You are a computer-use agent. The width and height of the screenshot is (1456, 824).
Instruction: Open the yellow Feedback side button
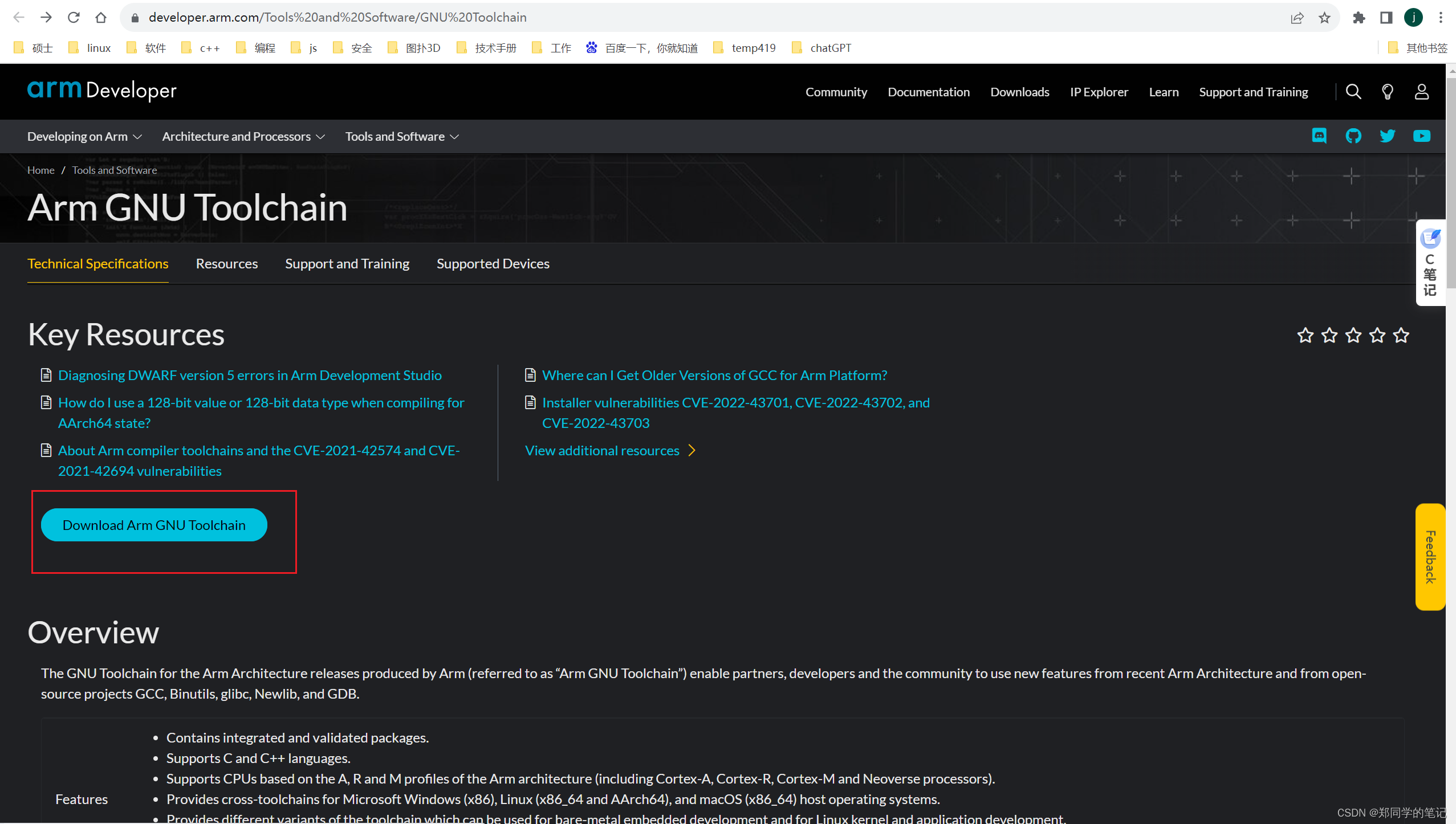1430,557
